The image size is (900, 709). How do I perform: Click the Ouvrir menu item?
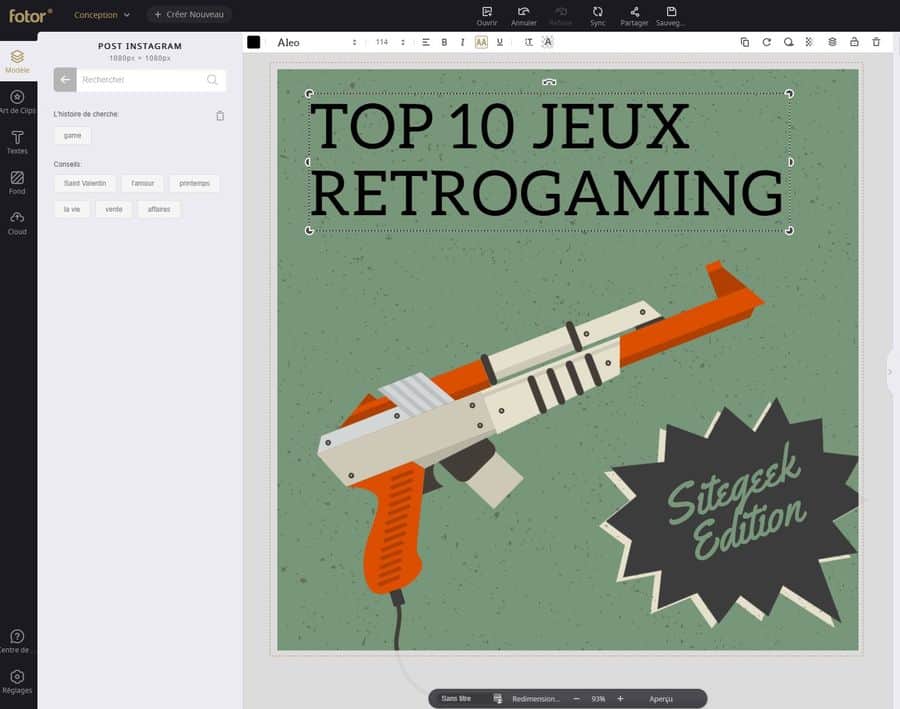(x=487, y=16)
